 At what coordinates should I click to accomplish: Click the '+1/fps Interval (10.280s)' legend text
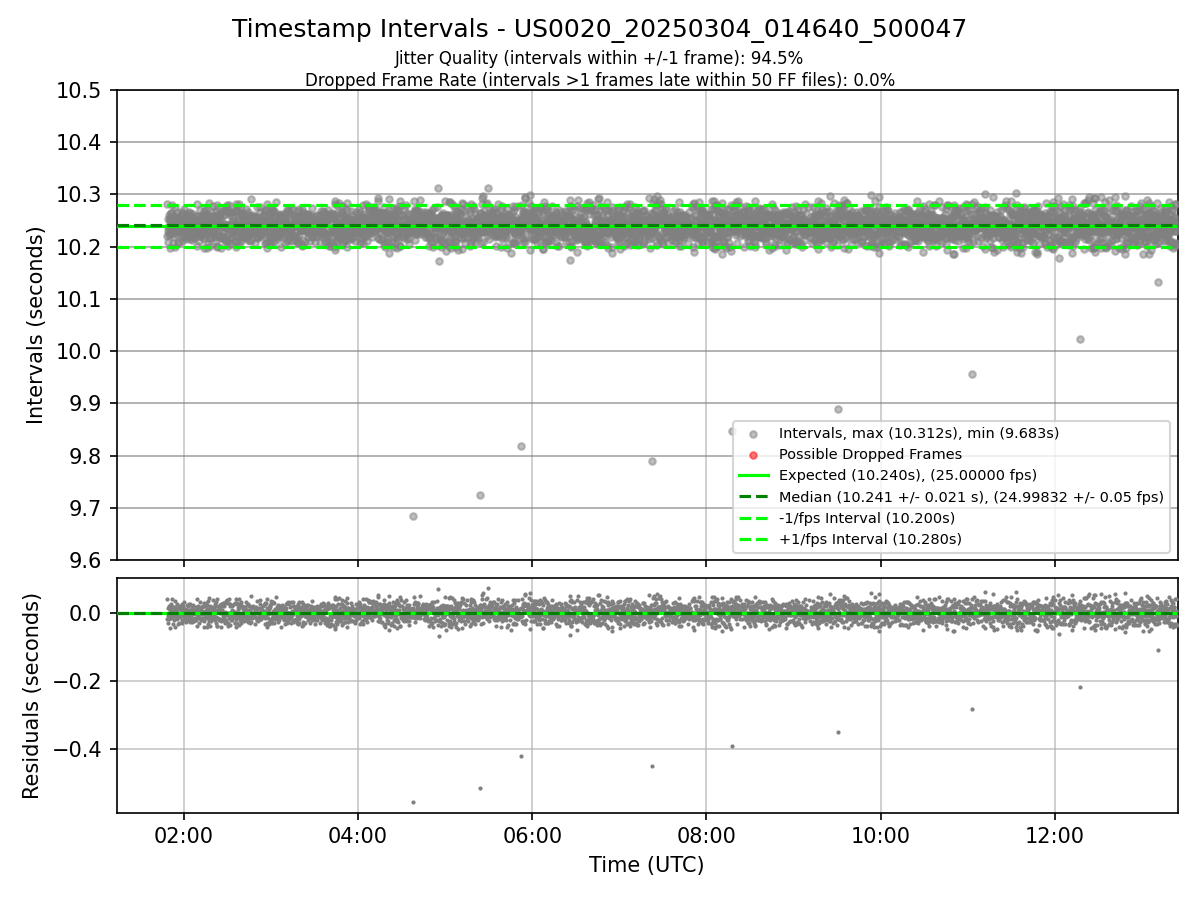point(870,539)
